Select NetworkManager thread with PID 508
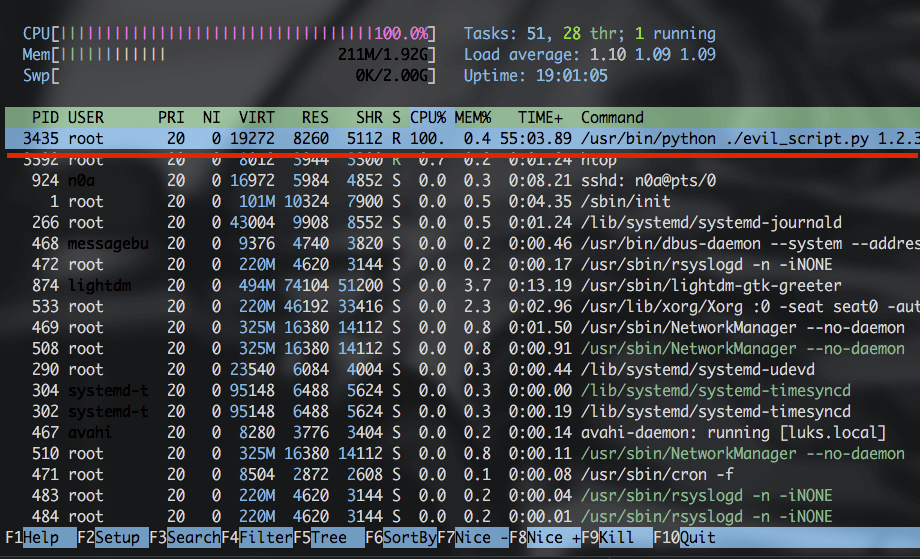Screen dimensions: 920x559 tap(462, 348)
